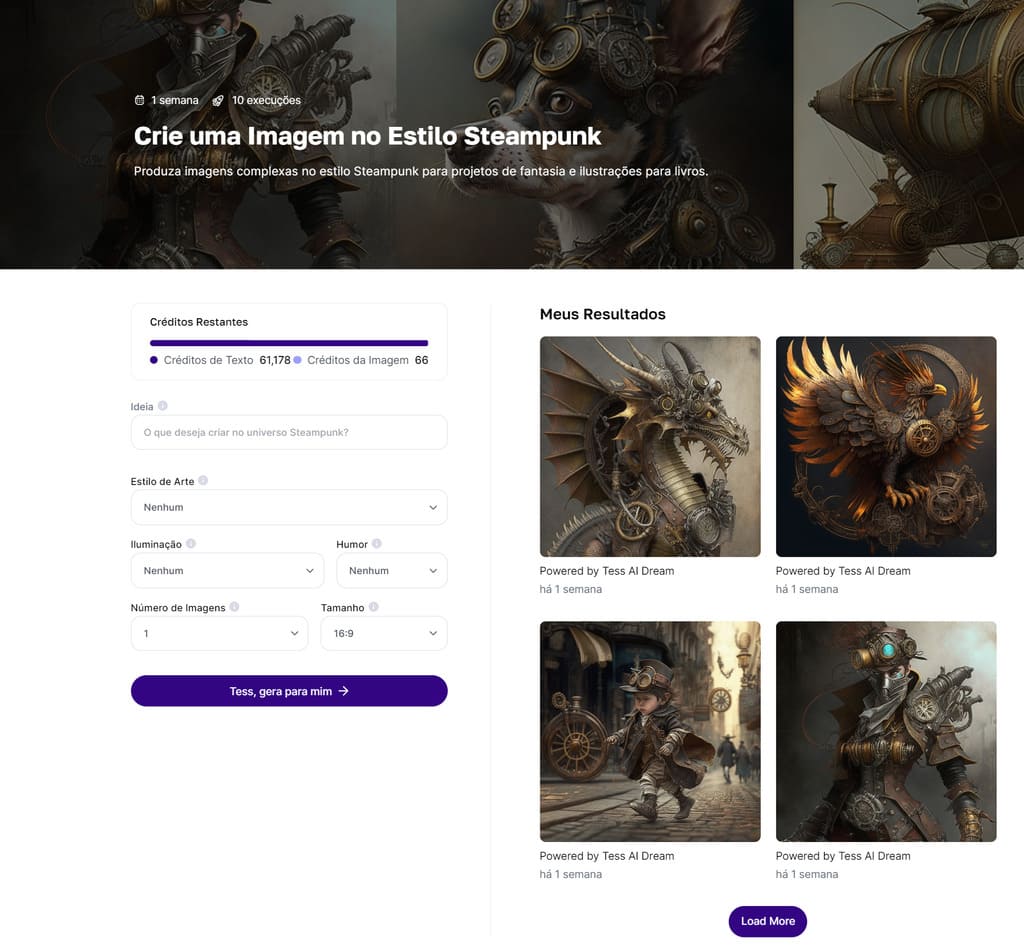Click the info icon beside Tamanho
1024x950 pixels.
pos(374,607)
